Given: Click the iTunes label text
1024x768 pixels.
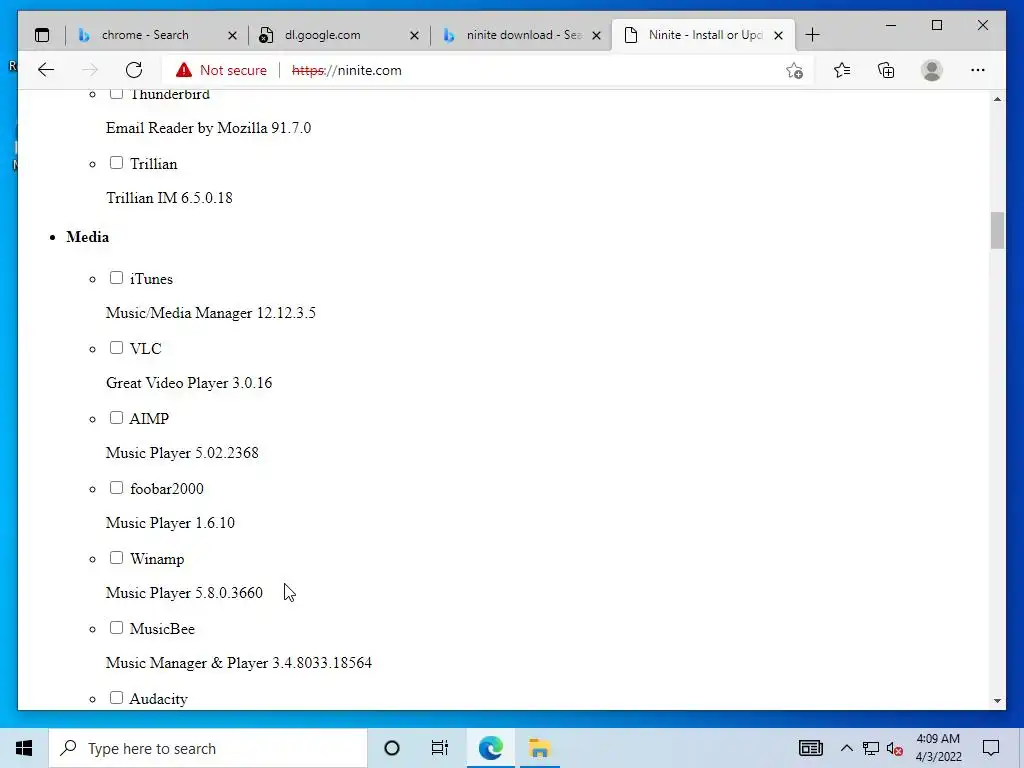Looking at the screenshot, I should tap(152, 279).
